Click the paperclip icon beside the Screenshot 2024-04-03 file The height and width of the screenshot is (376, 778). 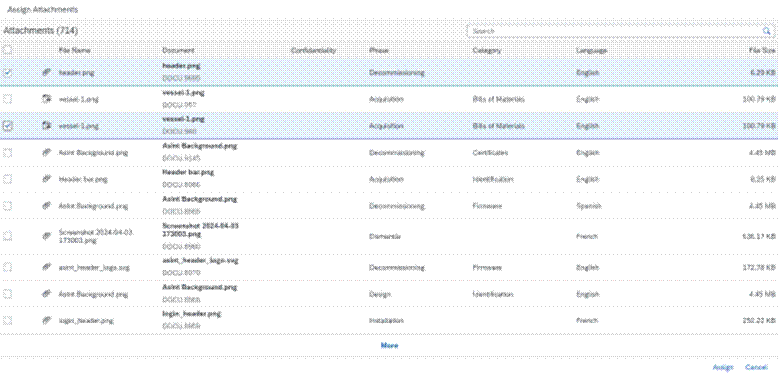coord(47,236)
